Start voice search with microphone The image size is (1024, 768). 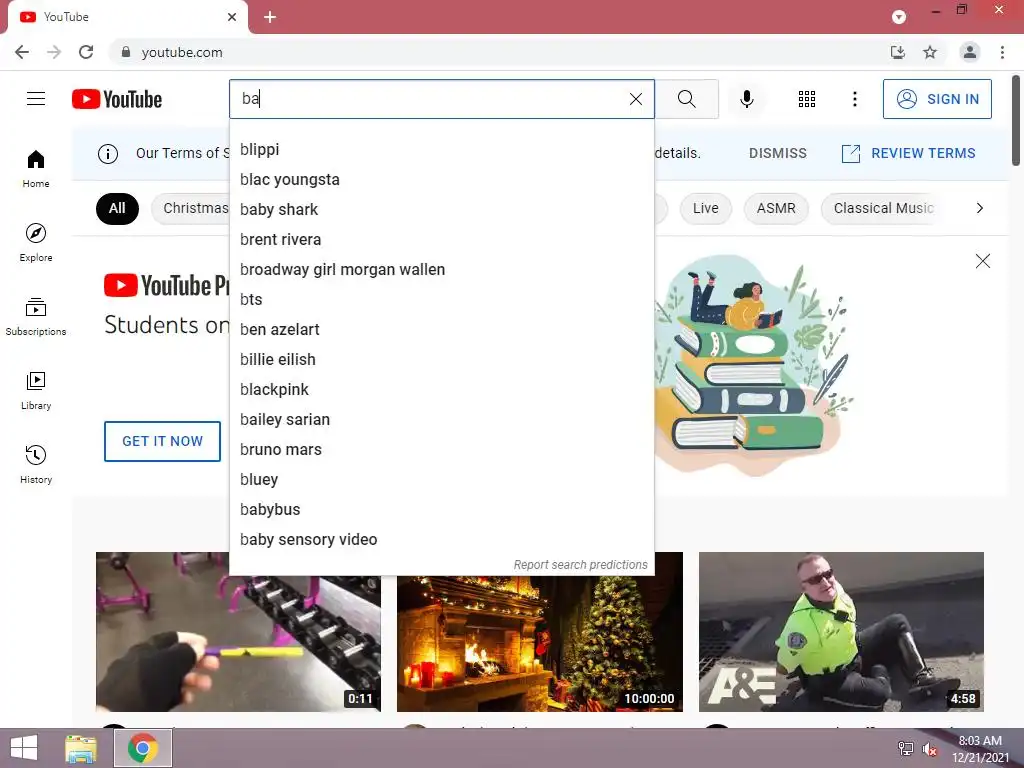pos(746,99)
